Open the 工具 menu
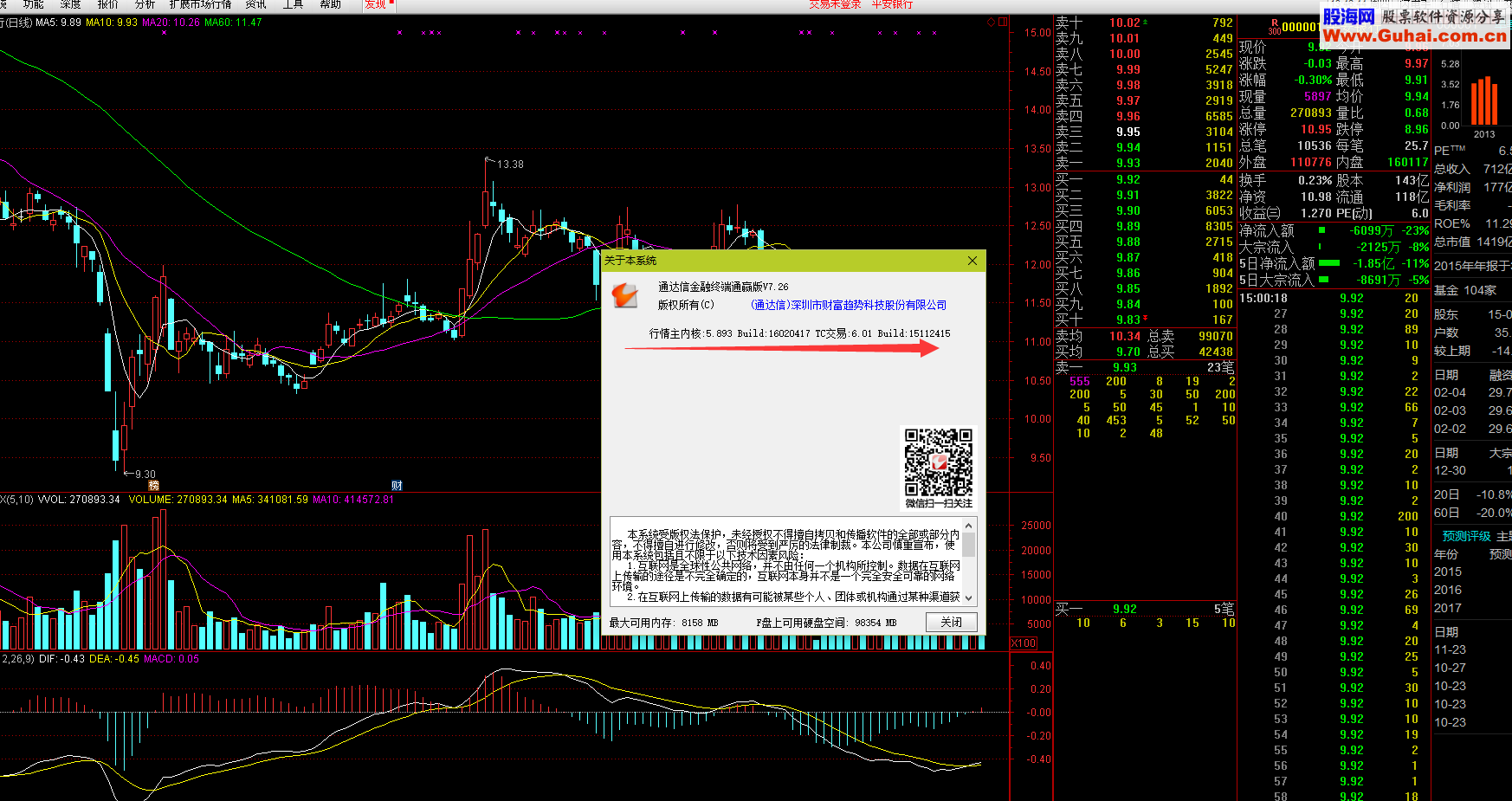Image resolution: width=1512 pixels, height=801 pixels. coord(293,4)
